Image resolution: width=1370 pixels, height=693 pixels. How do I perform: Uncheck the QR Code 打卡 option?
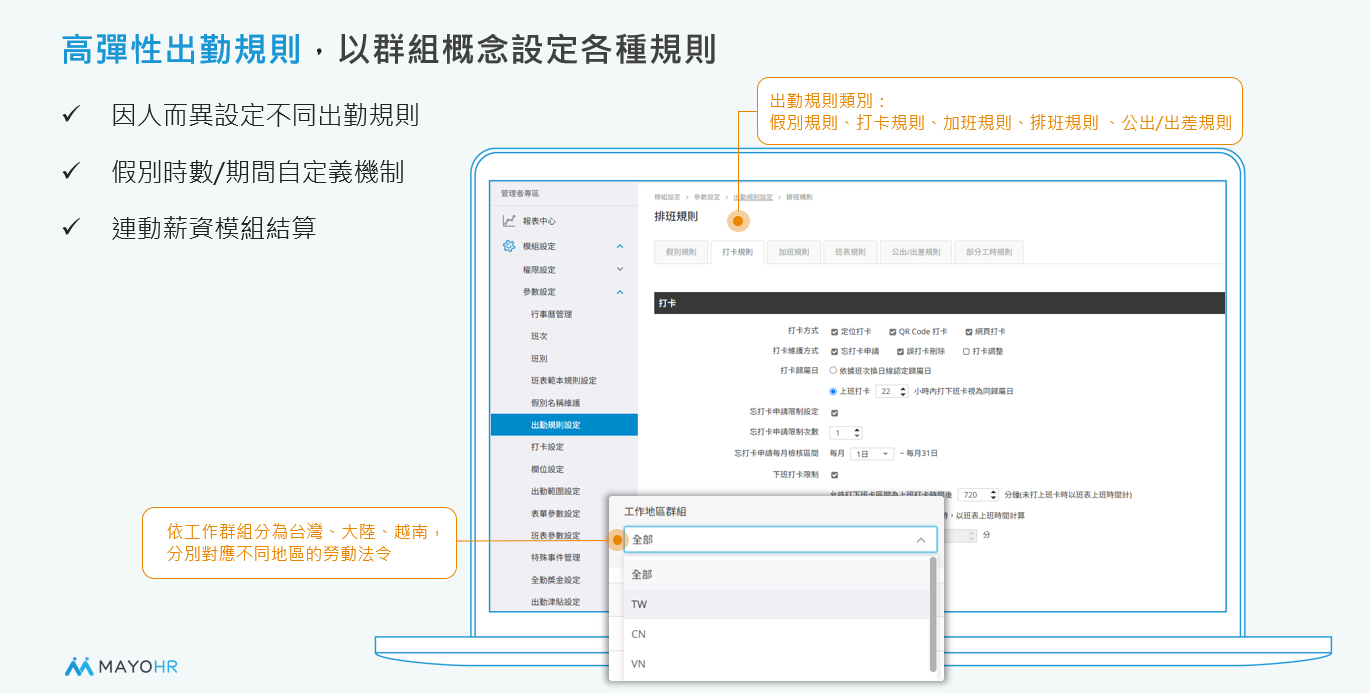(893, 332)
